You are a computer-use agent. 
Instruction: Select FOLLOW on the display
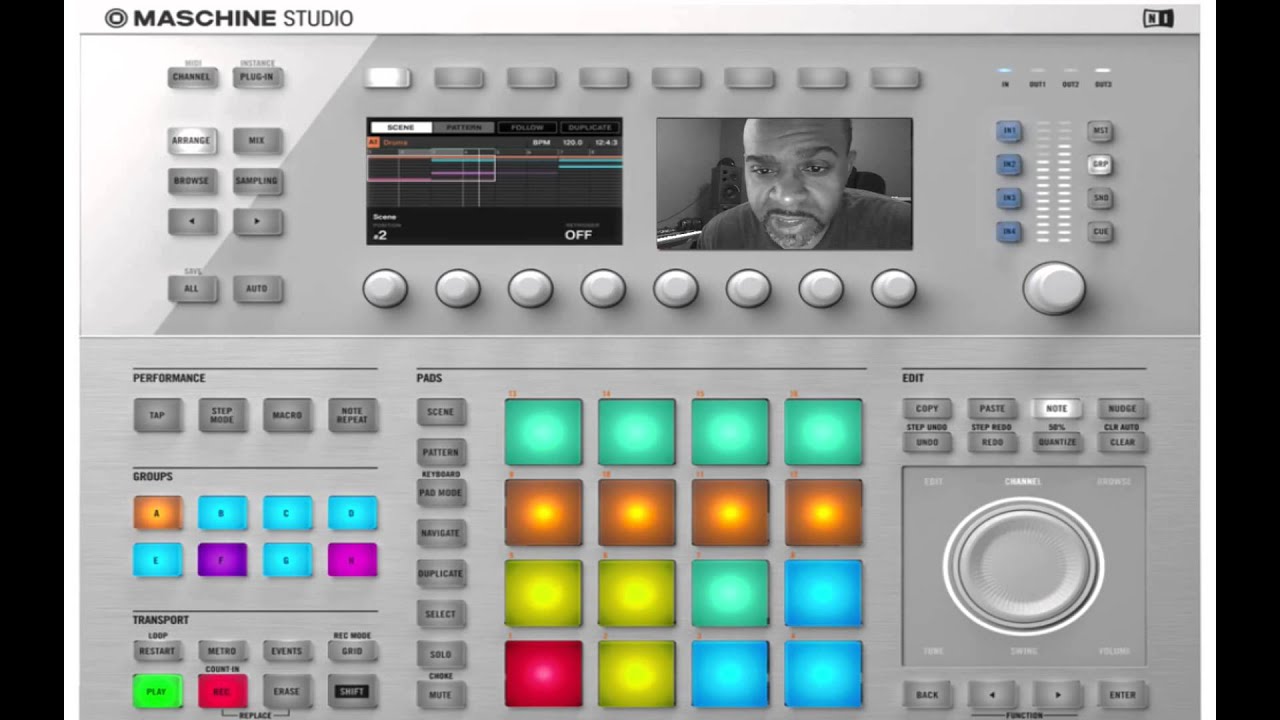pyautogui.click(x=527, y=127)
